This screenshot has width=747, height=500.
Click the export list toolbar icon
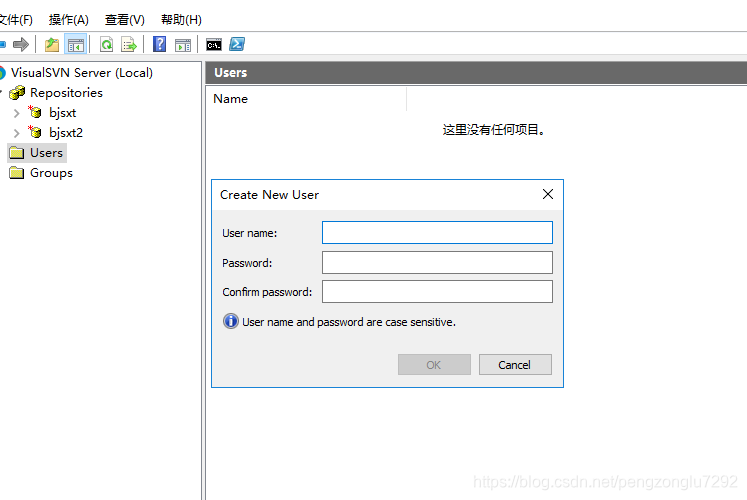[x=129, y=45]
